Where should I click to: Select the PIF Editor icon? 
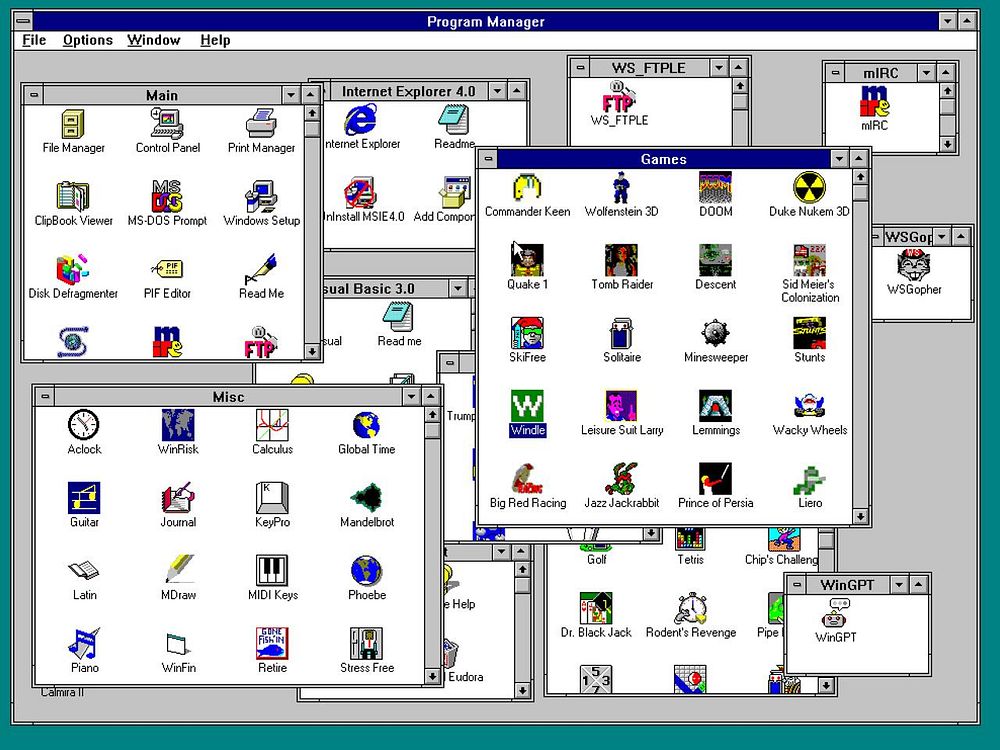click(x=167, y=269)
